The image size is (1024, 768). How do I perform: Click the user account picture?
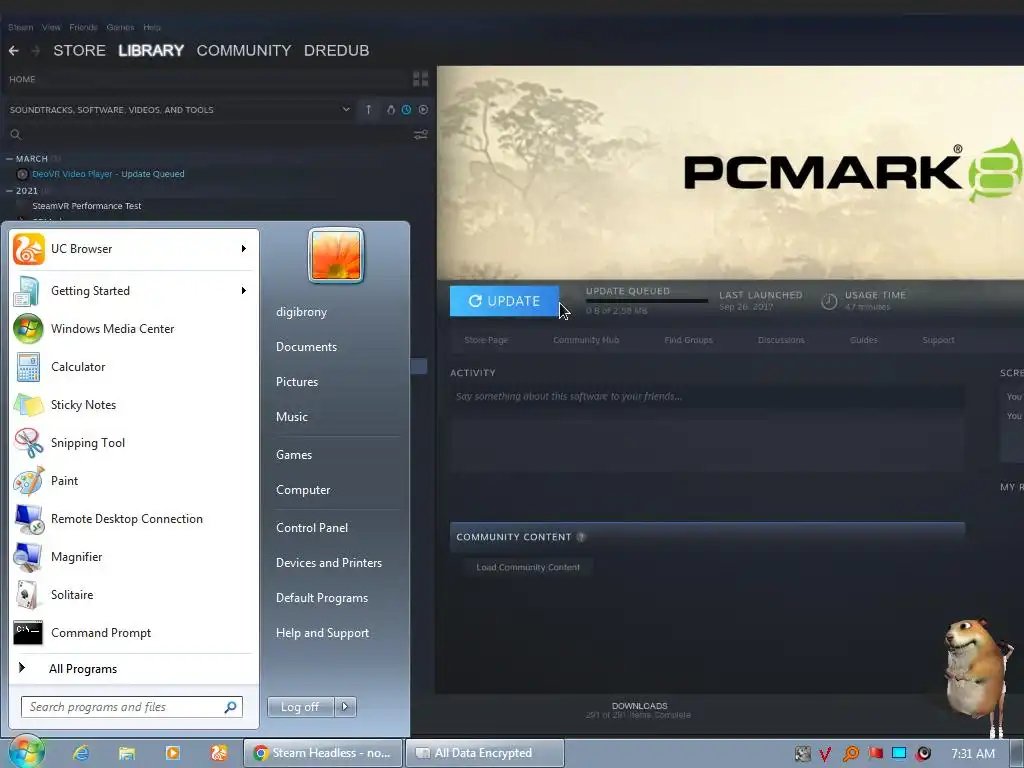[x=336, y=255]
